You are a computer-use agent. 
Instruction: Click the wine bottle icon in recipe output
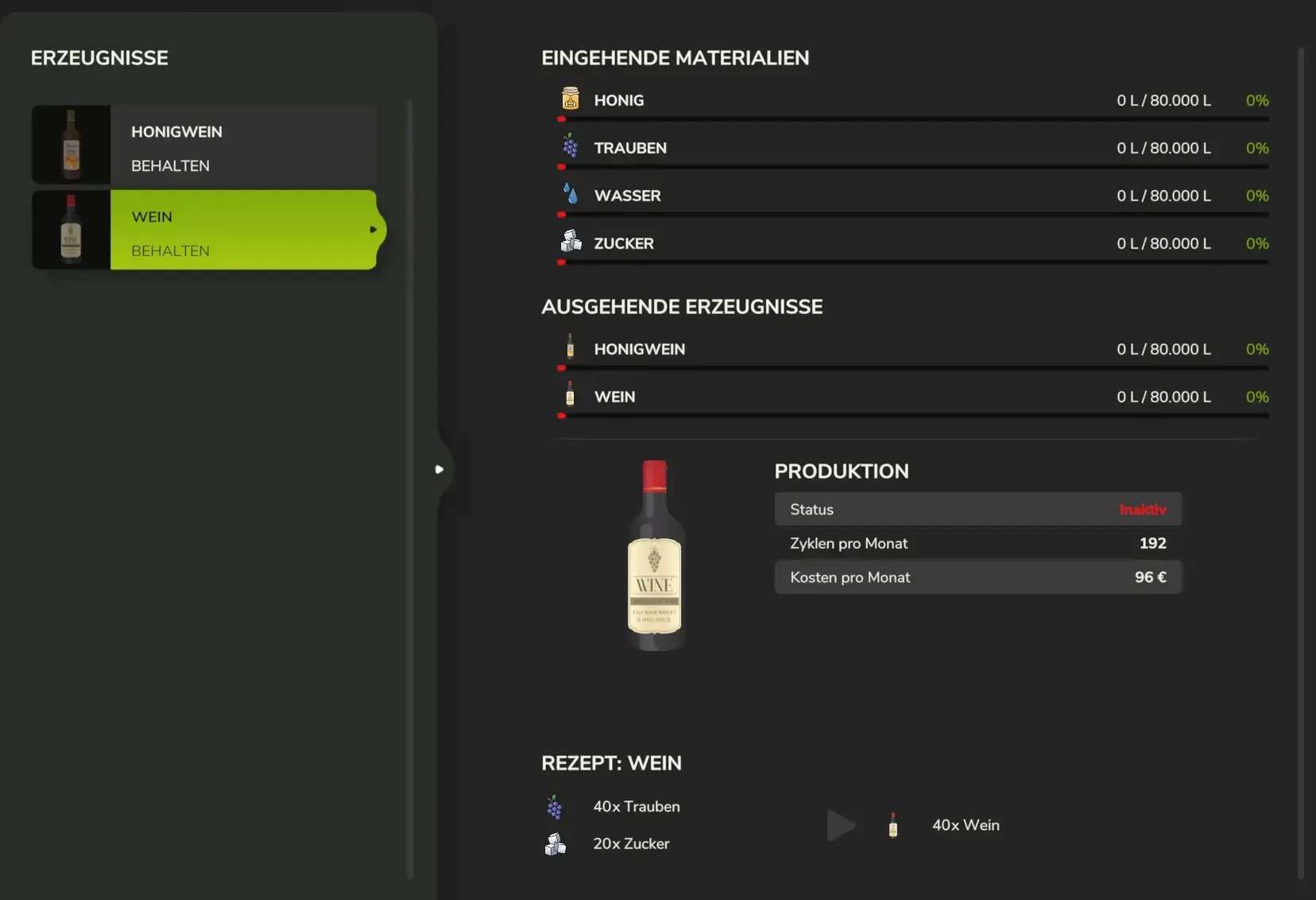click(x=893, y=825)
